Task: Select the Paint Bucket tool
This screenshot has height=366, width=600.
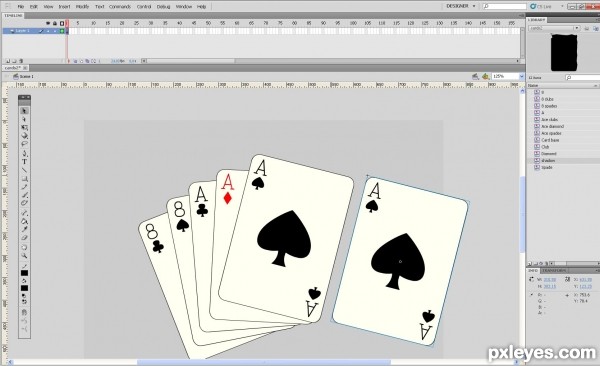Action: (x=24, y=221)
